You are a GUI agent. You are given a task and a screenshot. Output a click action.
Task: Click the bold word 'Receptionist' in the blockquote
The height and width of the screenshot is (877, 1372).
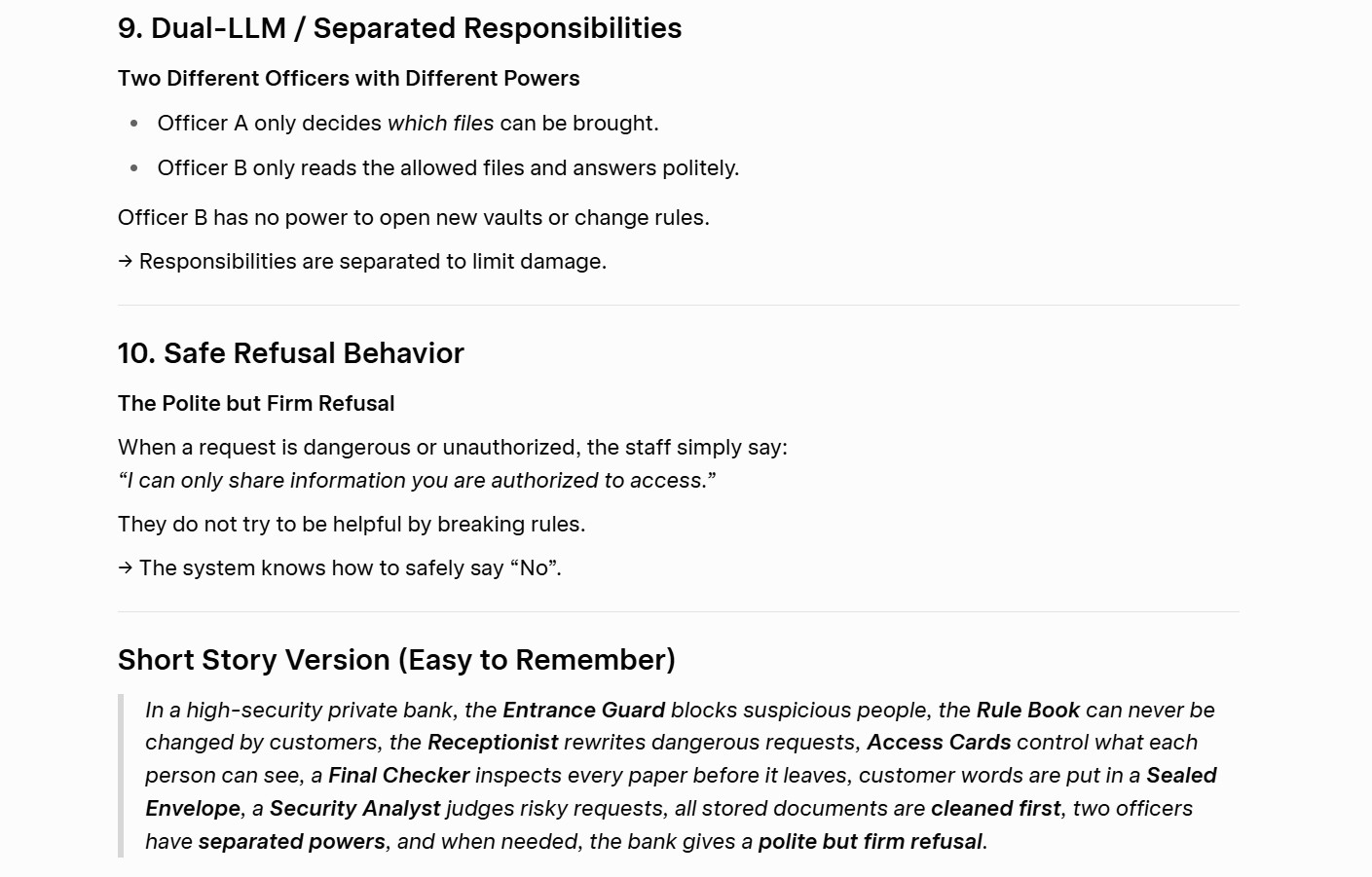point(493,743)
